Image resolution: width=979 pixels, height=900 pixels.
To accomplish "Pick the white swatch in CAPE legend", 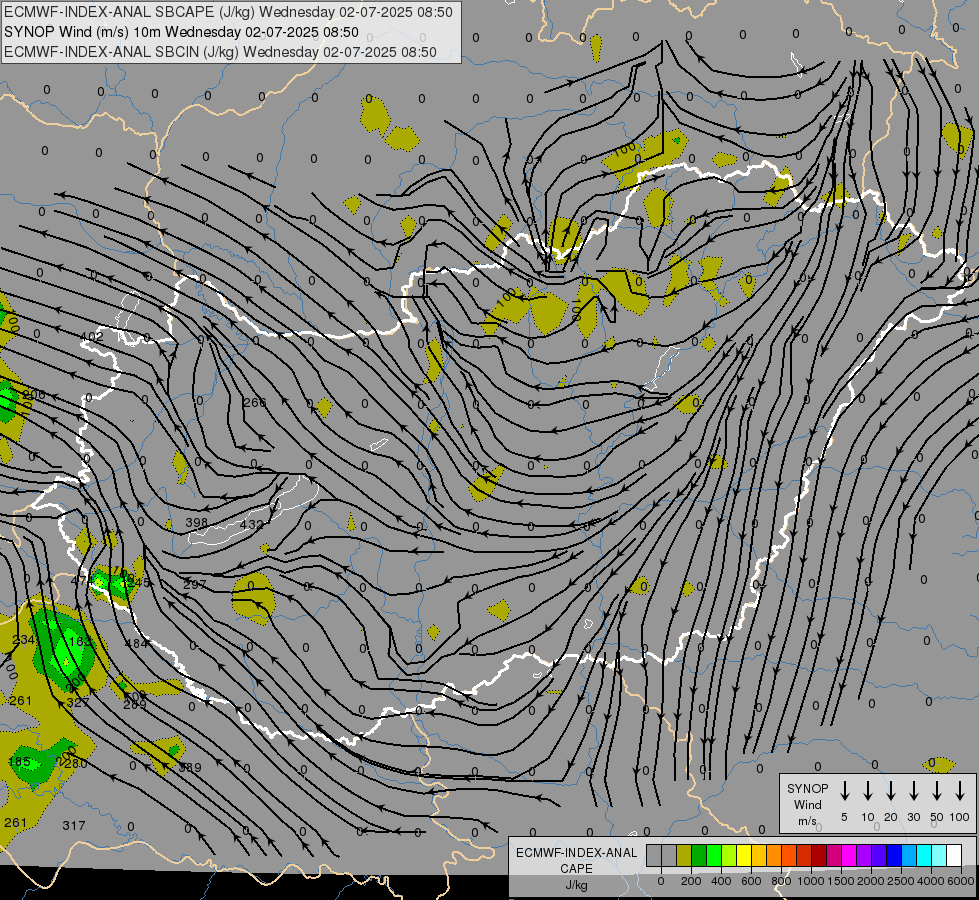I will tap(954, 855).
